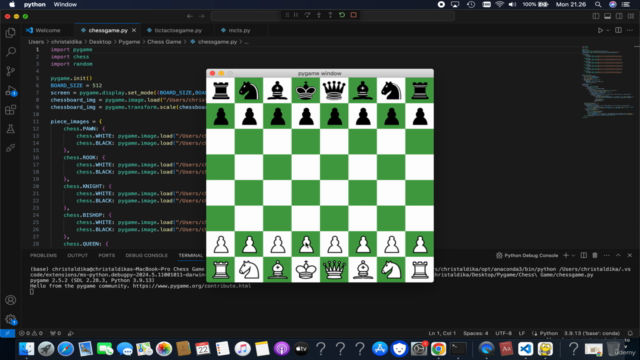Click Spaces: 4 in the status bar

(x=476, y=333)
